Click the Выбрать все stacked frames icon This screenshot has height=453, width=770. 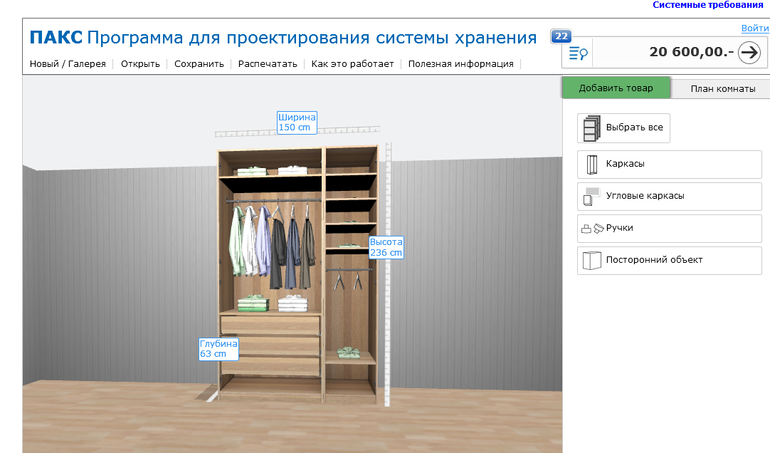[x=591, y=128]
